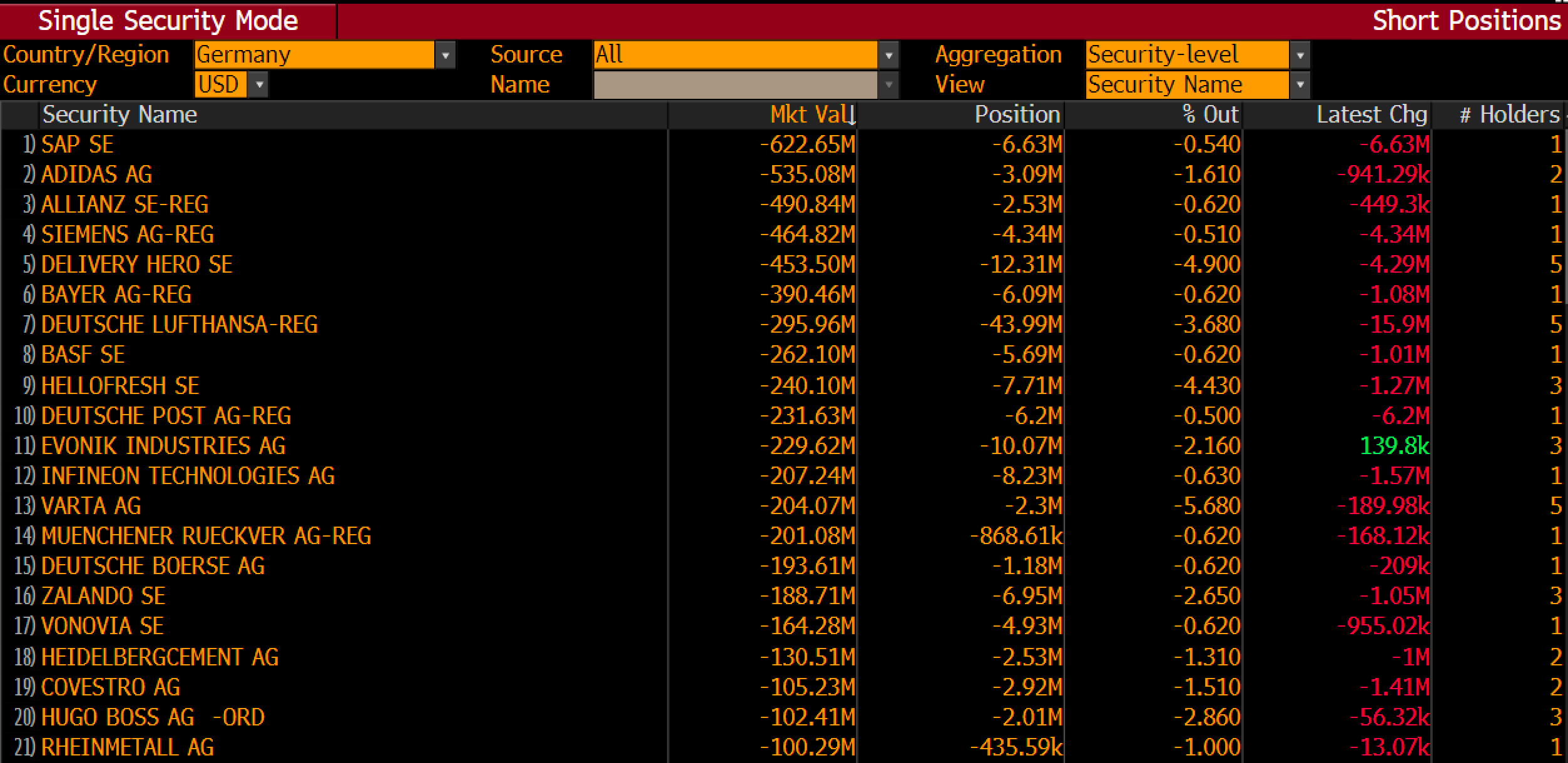Image resolution: width=1568 pixels, height=763 pixels.
Task: Click the Latest Chg column header
Action: point(1371,114)
